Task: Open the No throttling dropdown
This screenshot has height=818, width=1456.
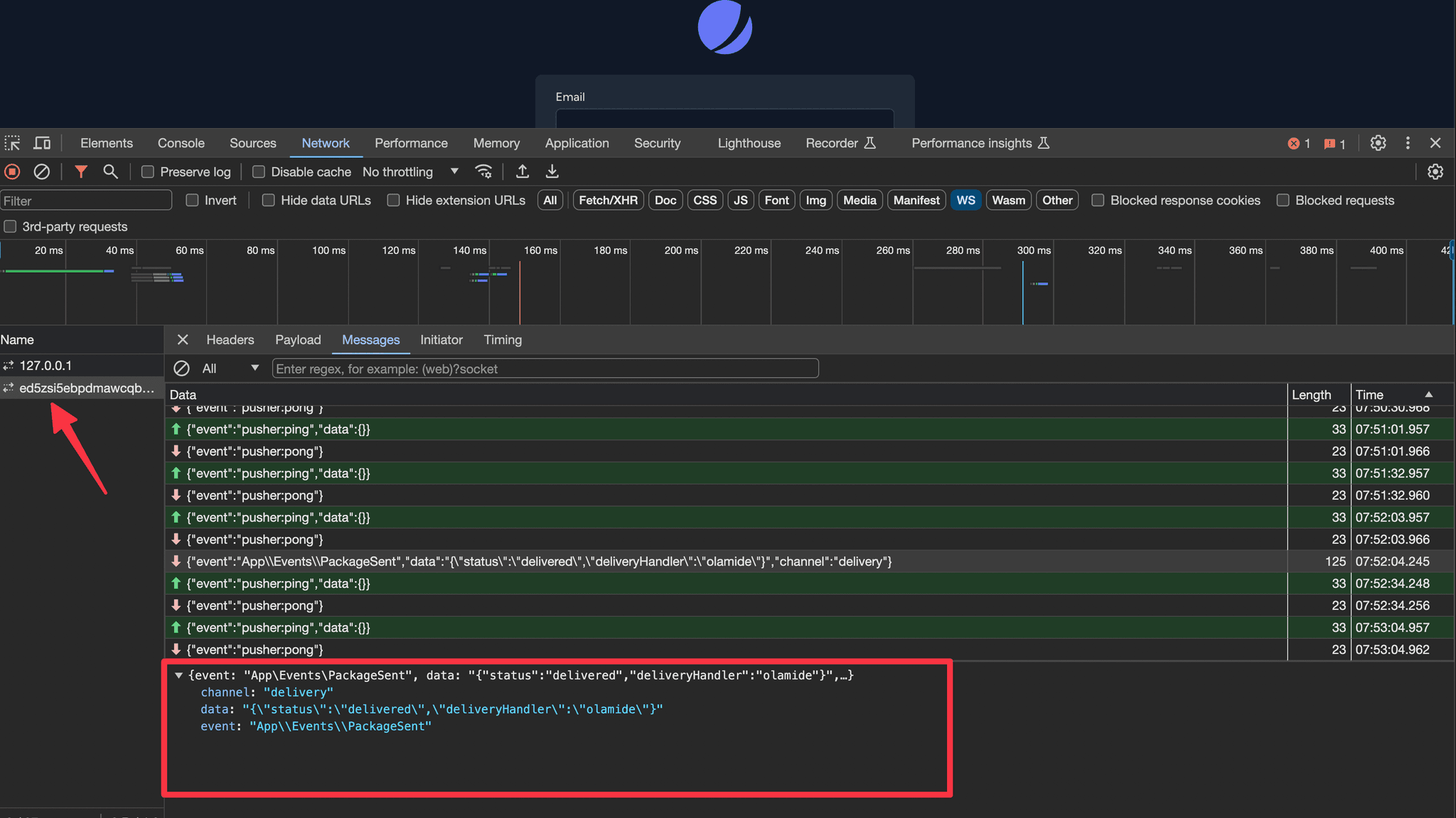Action: (411, 171)
